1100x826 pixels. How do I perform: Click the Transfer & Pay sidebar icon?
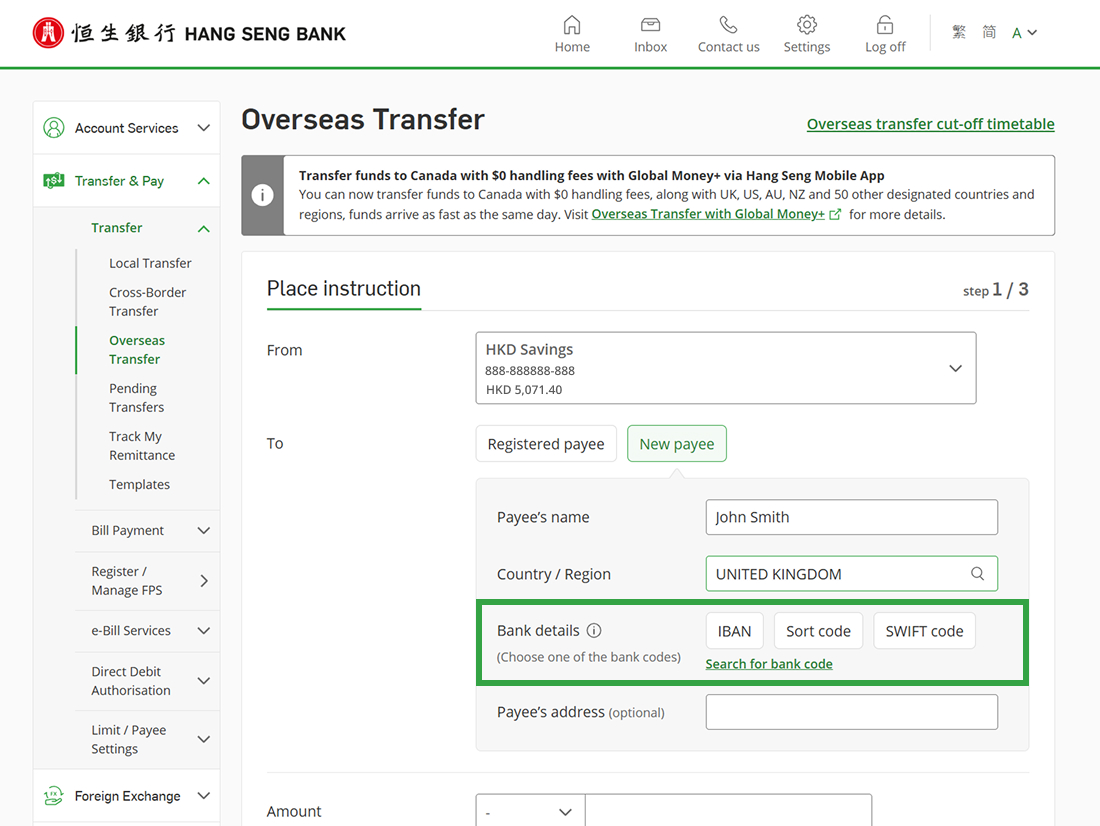(54, 181)
